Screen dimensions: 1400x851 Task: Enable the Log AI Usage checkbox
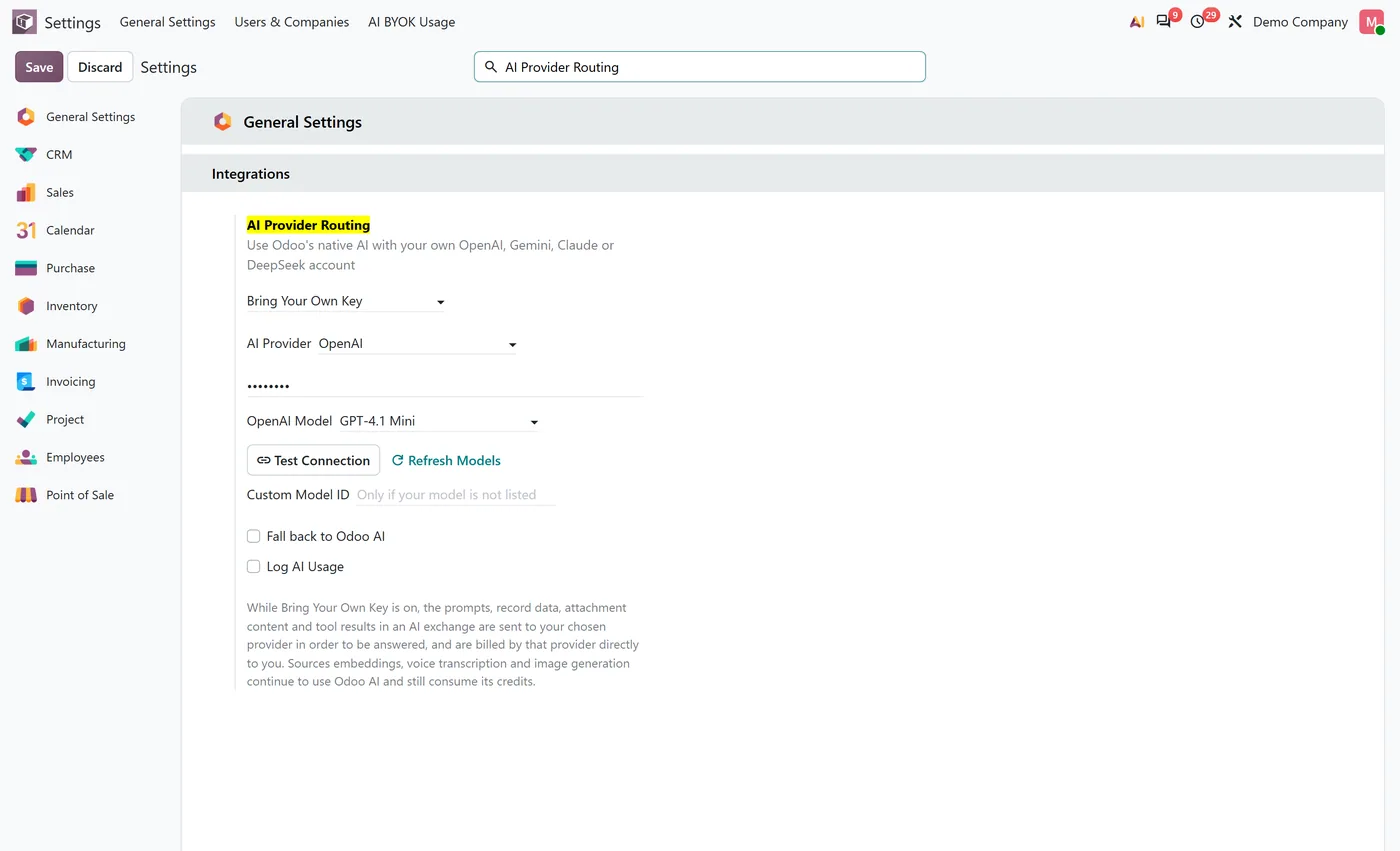[x=254, y=566]
